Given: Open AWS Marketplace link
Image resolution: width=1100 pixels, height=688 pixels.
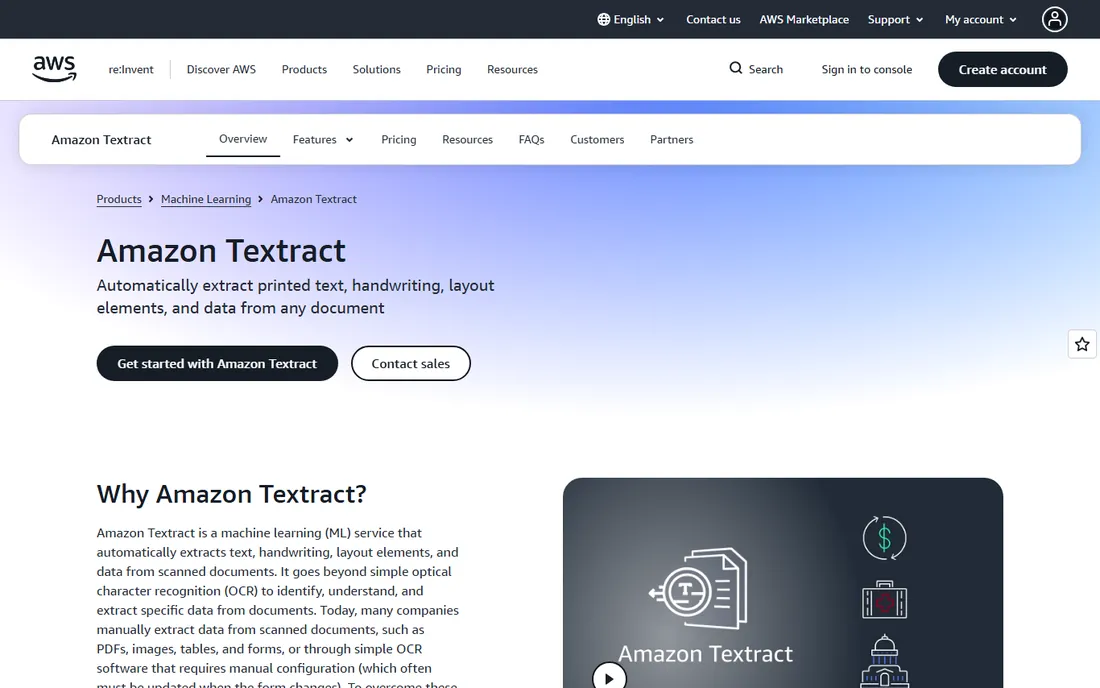Looking at the screenshot, I should click(804, 20).
